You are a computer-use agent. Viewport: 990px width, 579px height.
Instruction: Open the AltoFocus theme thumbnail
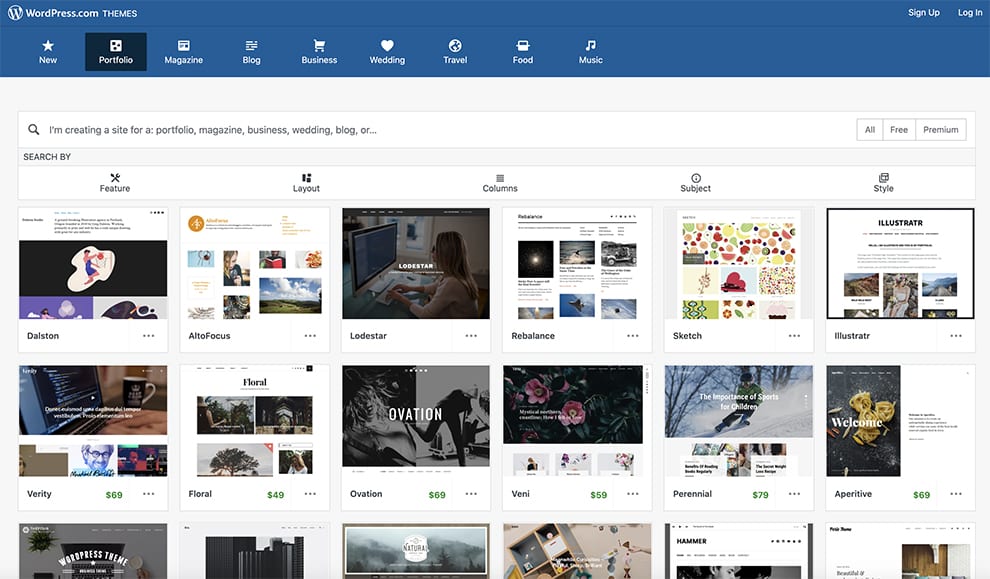[x=254, y=263]
